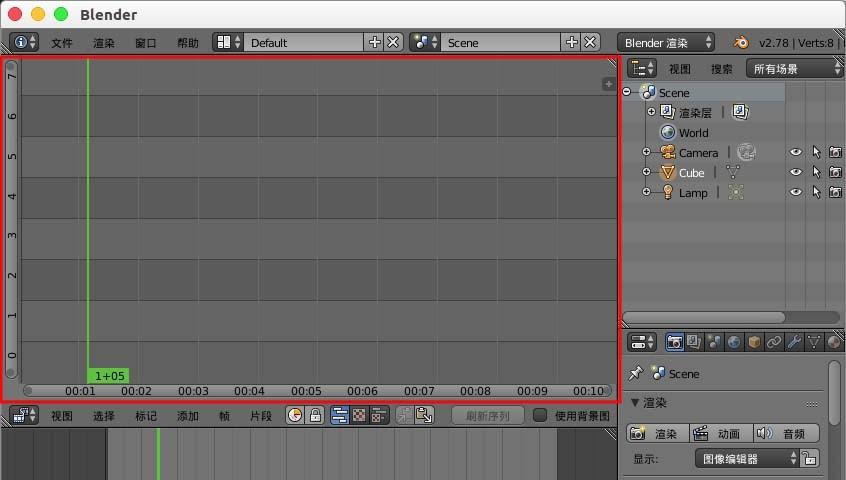Toggle the lock interface icon
The height and width of the screenshot is (480, 846).
pos(809,458)
